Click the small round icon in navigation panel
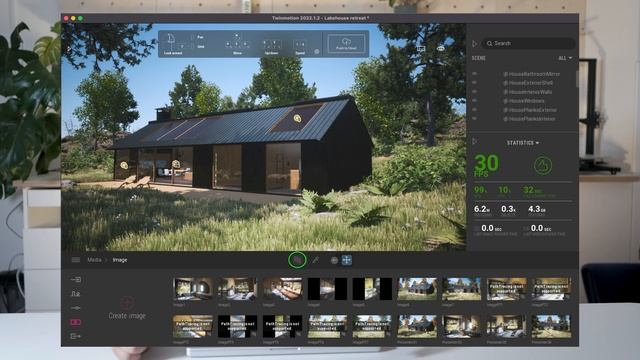 point(317,51)
